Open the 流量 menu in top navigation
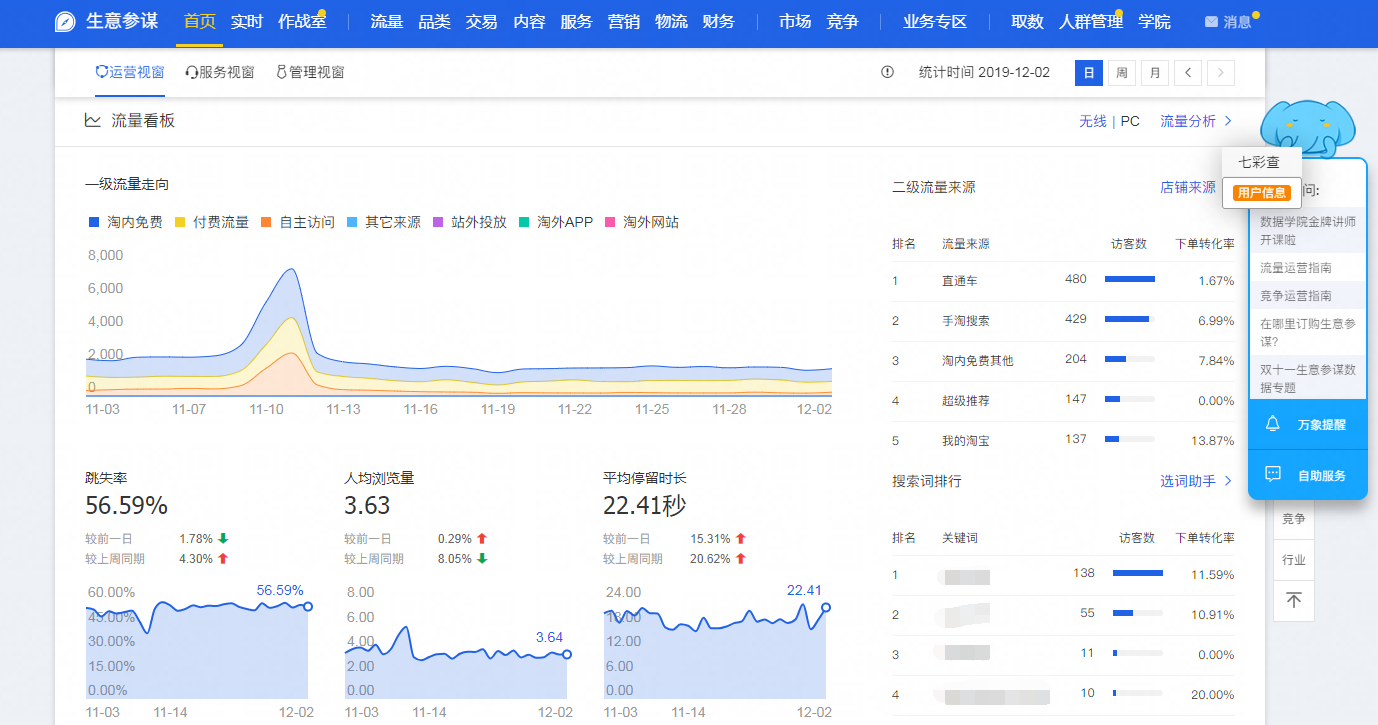Screen dimensions: 1378x725 pyautogui.click(x=386, y=22)
